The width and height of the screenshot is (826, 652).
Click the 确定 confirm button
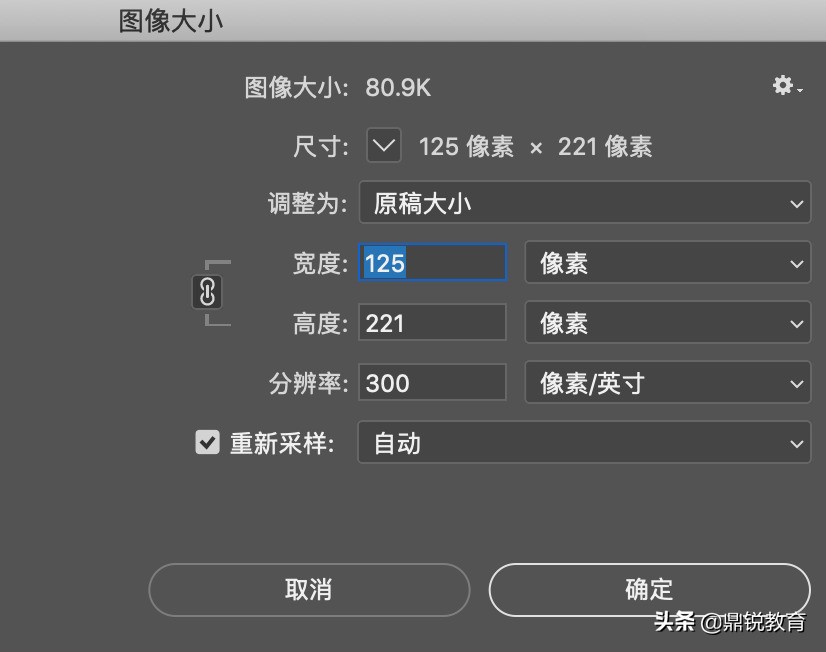pos(648,590)
